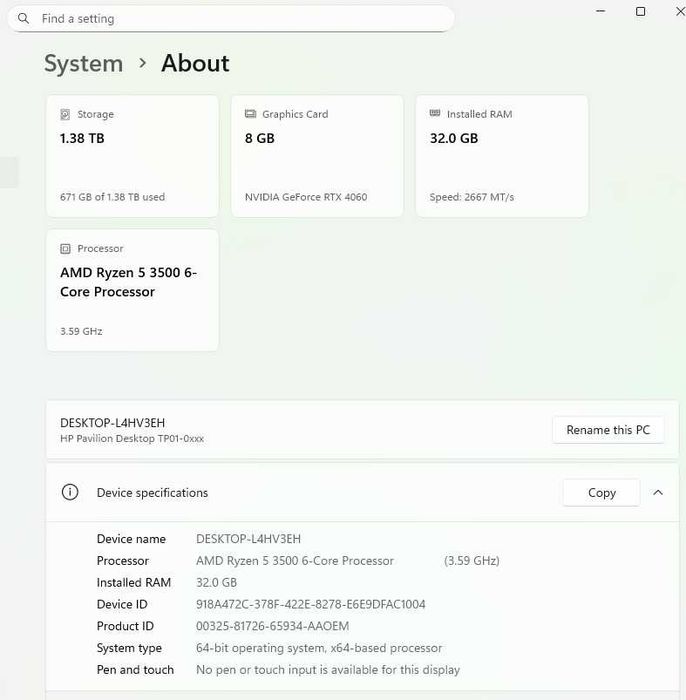Collapse the Device specifications section
This screenshot has height=700, width=686.
[x=658, y=492]
